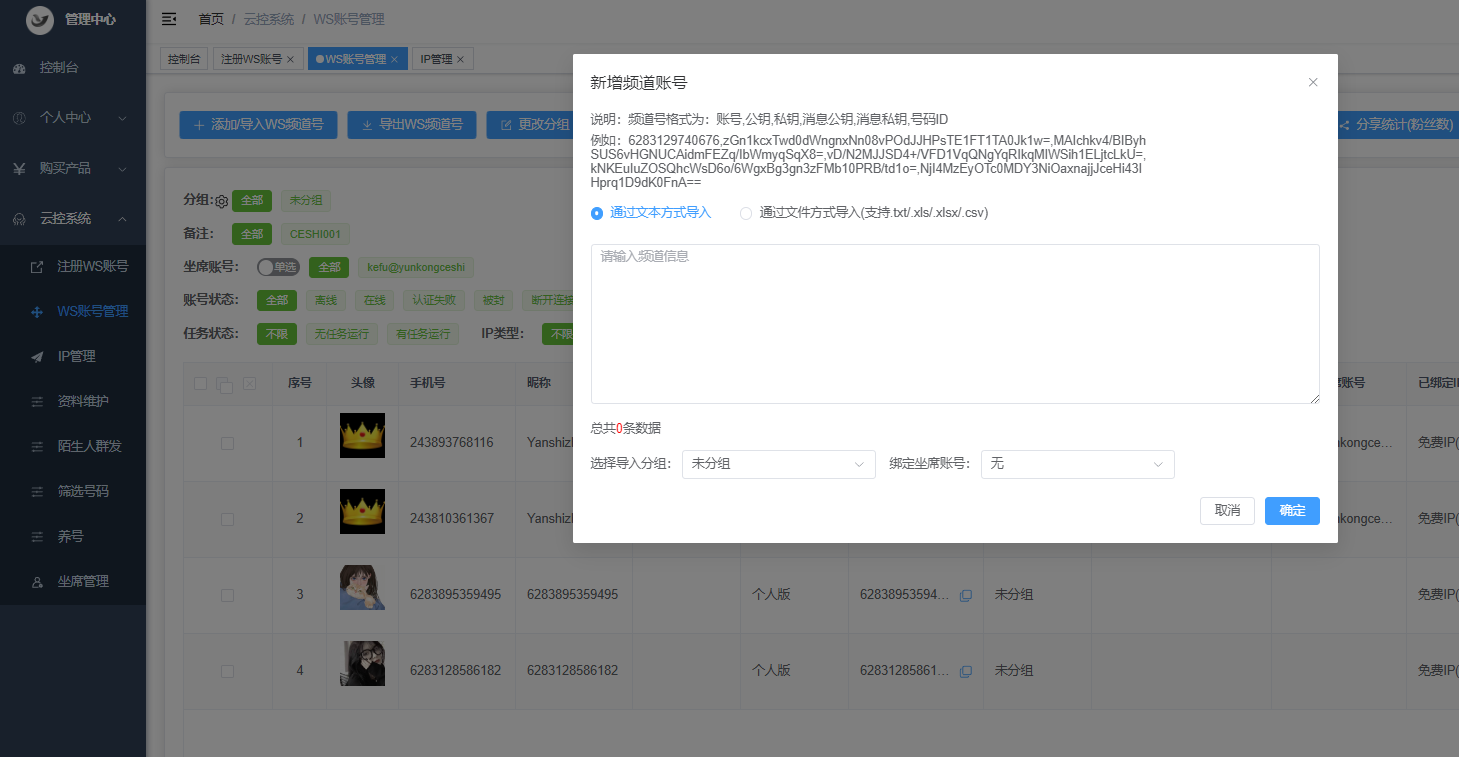The image size is (1459, 757).
Task: Filter 账号状态 by 在线
Action: point(374,300)
